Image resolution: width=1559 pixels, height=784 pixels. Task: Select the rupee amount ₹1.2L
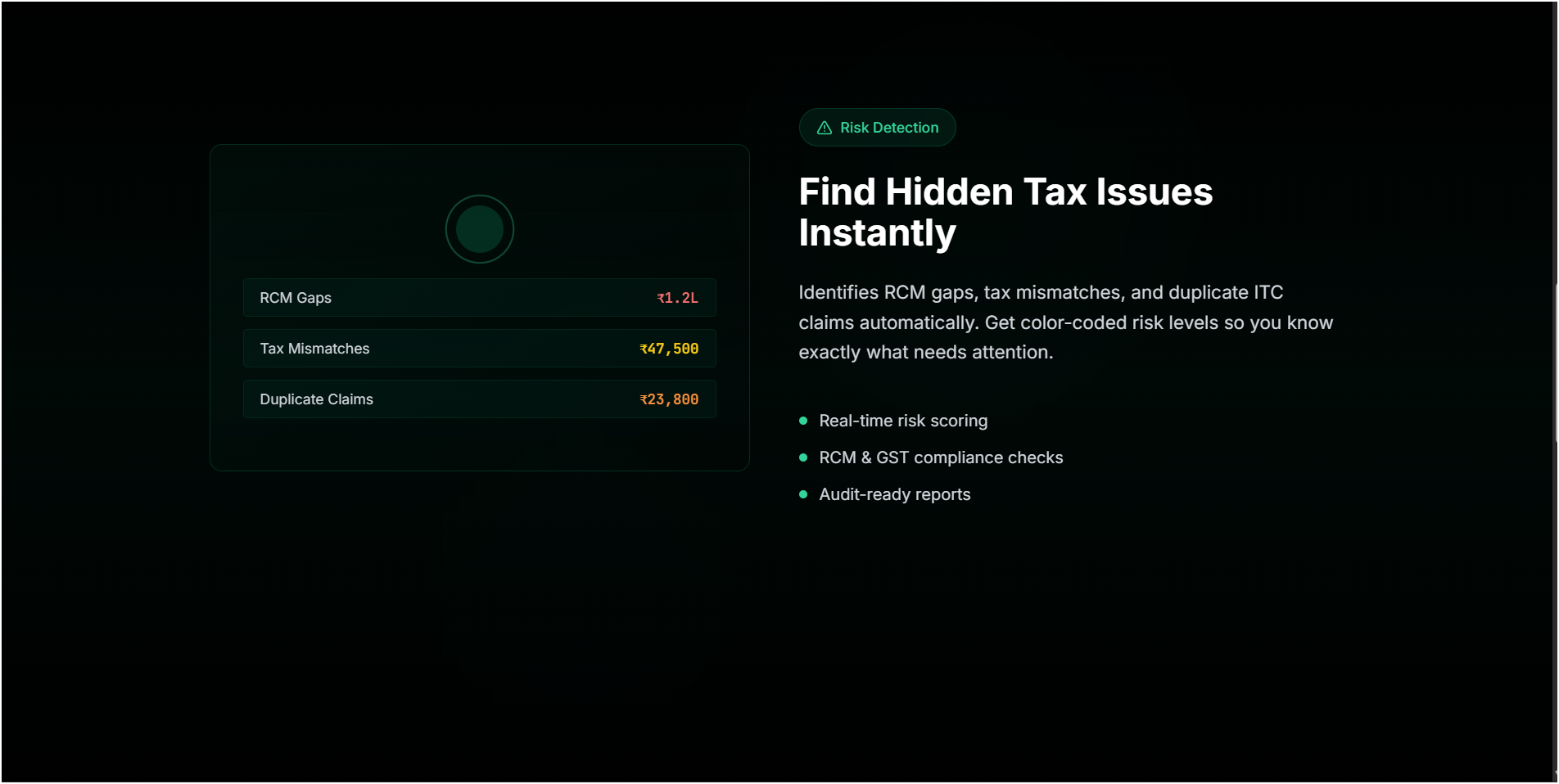pyautogui.click(x=677, y=297)
